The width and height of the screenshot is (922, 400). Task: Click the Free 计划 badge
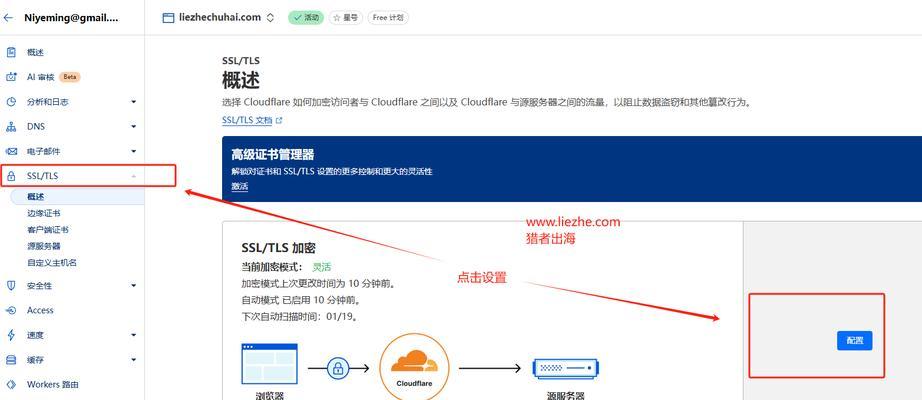(388, 18)
